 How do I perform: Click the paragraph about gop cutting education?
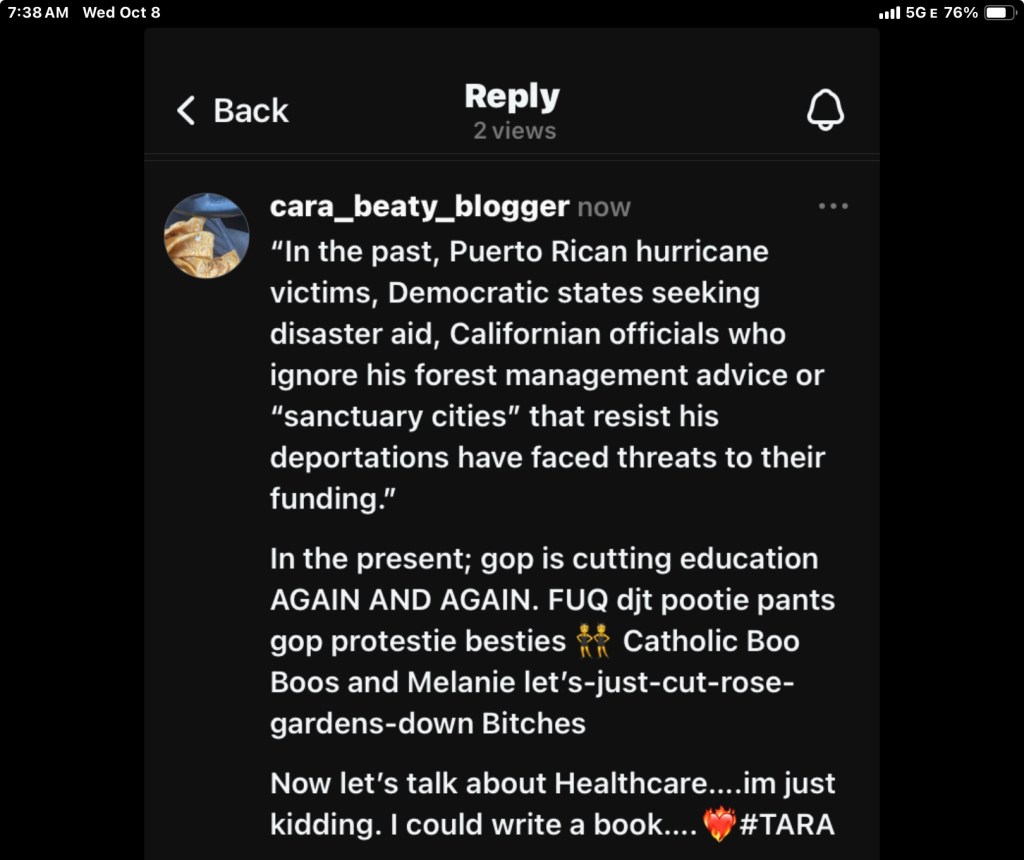(x=552, y=640)
